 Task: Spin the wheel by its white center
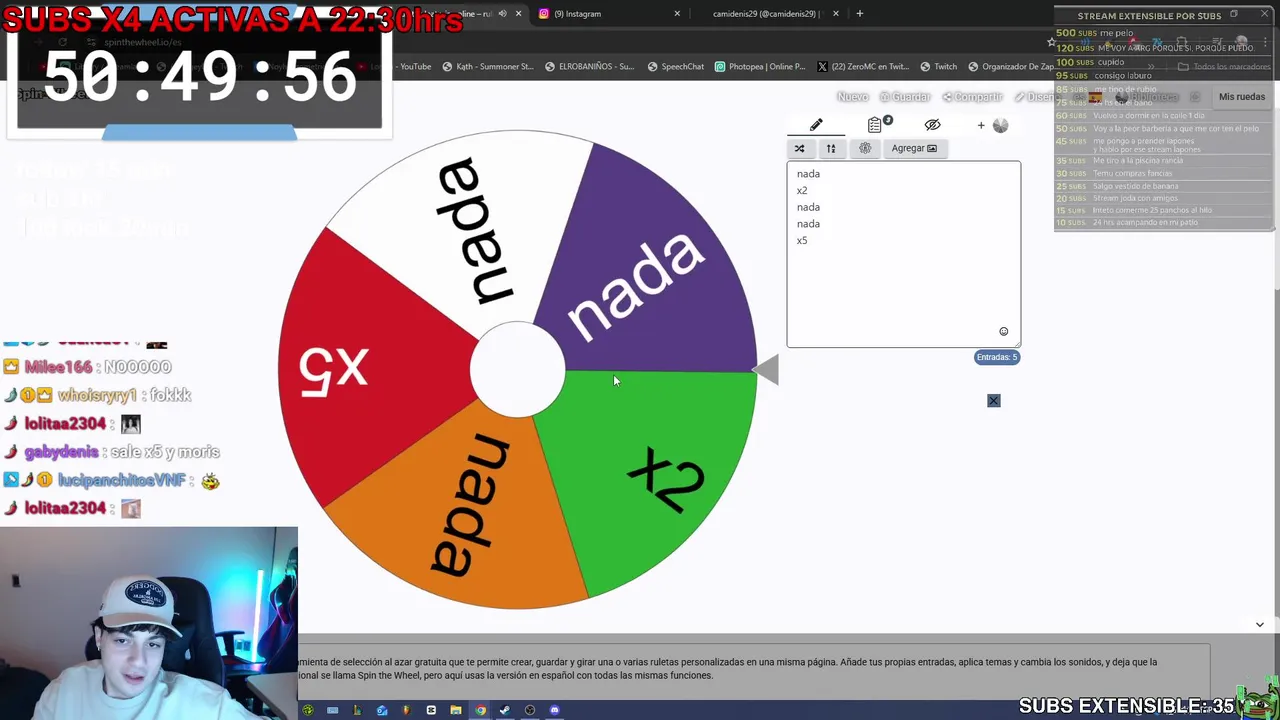(517, 369)
